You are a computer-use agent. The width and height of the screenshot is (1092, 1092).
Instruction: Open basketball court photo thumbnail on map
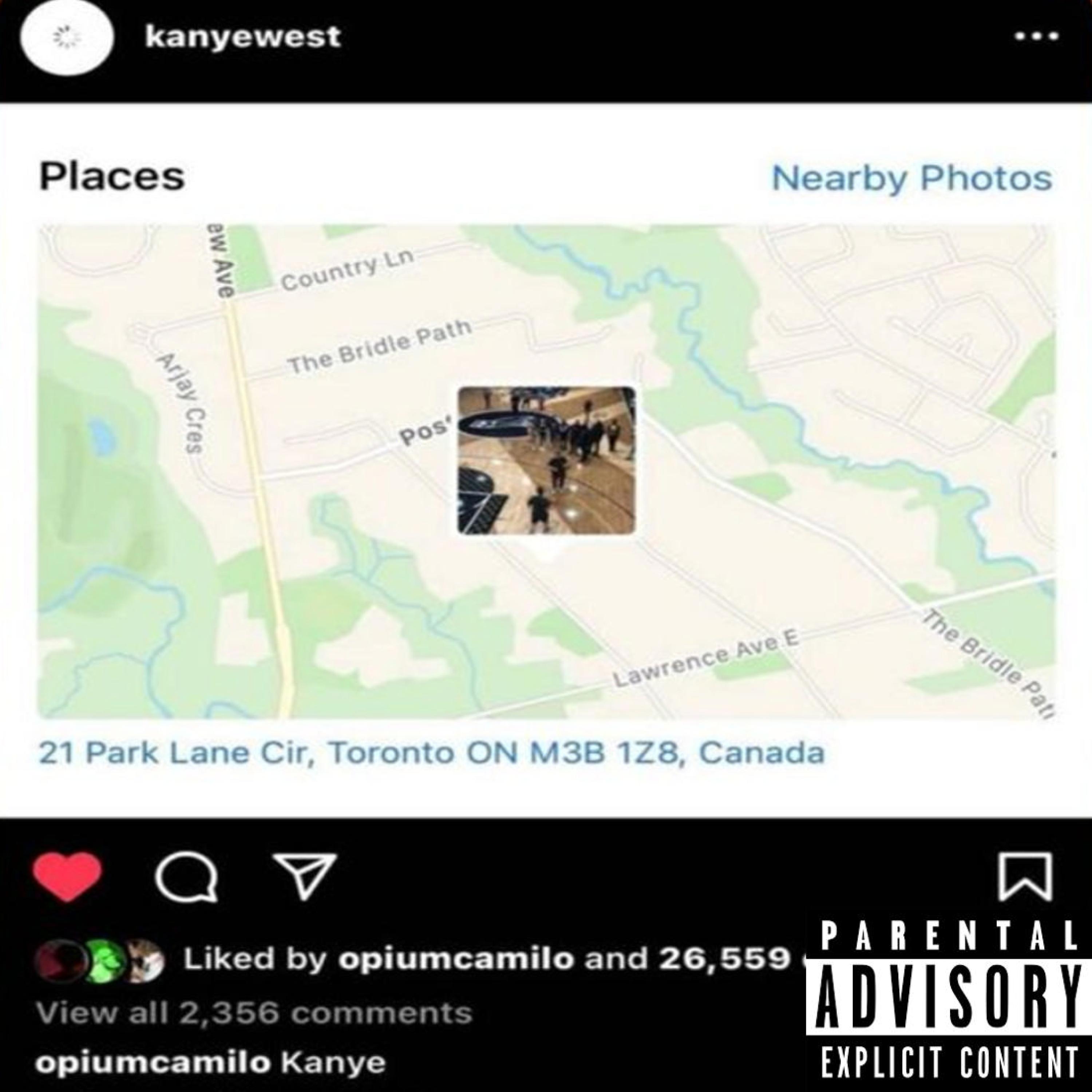click(x=547, y=460)
